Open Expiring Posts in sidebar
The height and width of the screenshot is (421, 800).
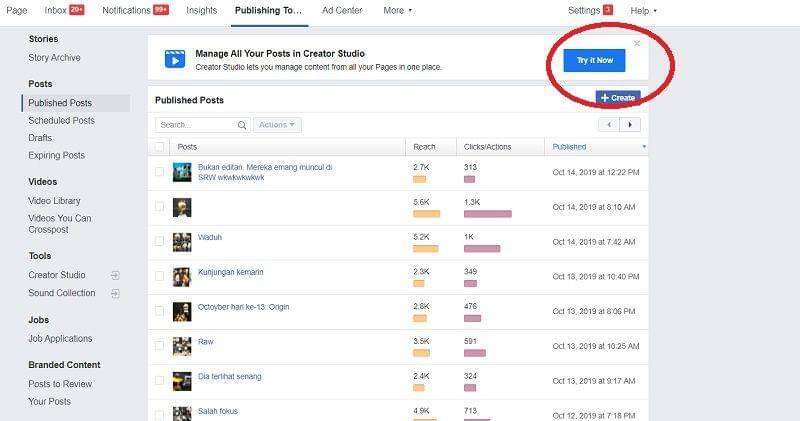coord(56,155)
